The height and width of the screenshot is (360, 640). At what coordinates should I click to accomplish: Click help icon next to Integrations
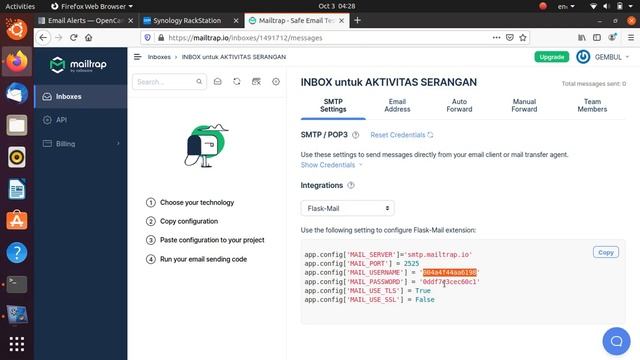coord(351,185)
